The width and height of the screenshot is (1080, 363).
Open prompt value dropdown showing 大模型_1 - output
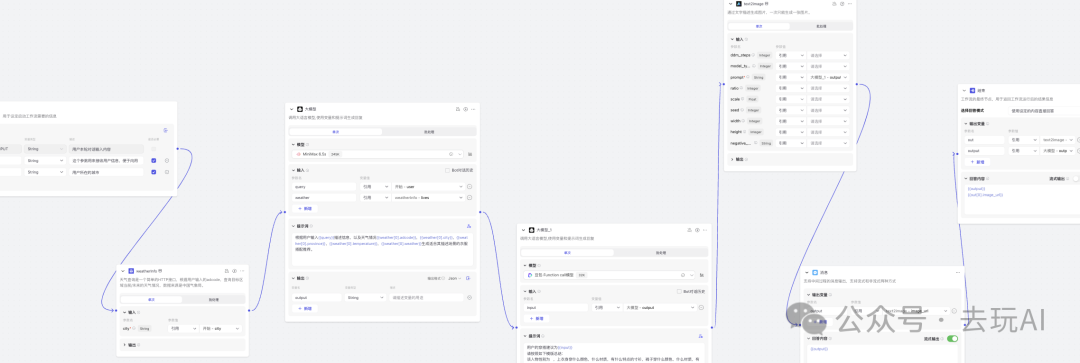point(829,77)
